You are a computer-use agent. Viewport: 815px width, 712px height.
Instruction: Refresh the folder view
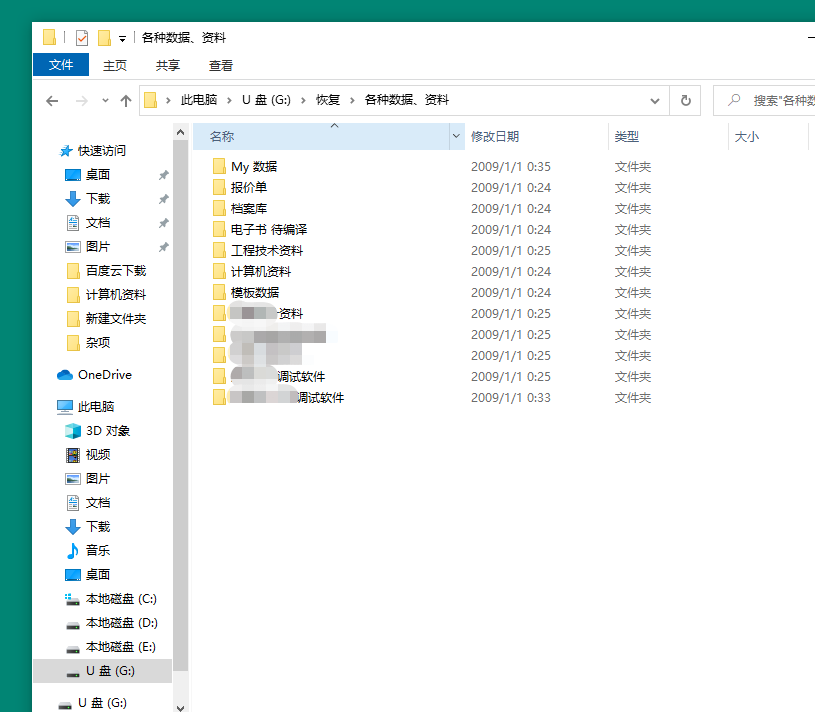coord(686,100)
